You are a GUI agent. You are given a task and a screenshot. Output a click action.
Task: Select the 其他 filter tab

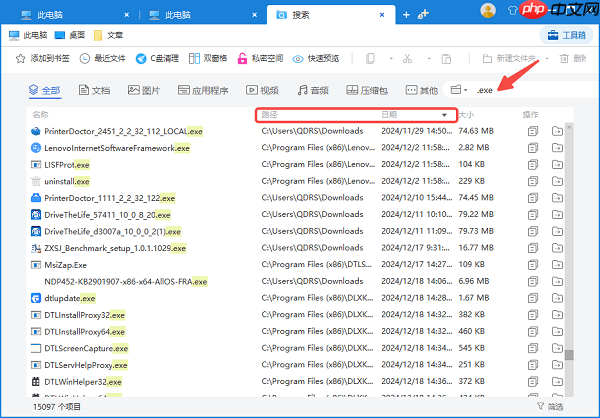click(422, 90)
